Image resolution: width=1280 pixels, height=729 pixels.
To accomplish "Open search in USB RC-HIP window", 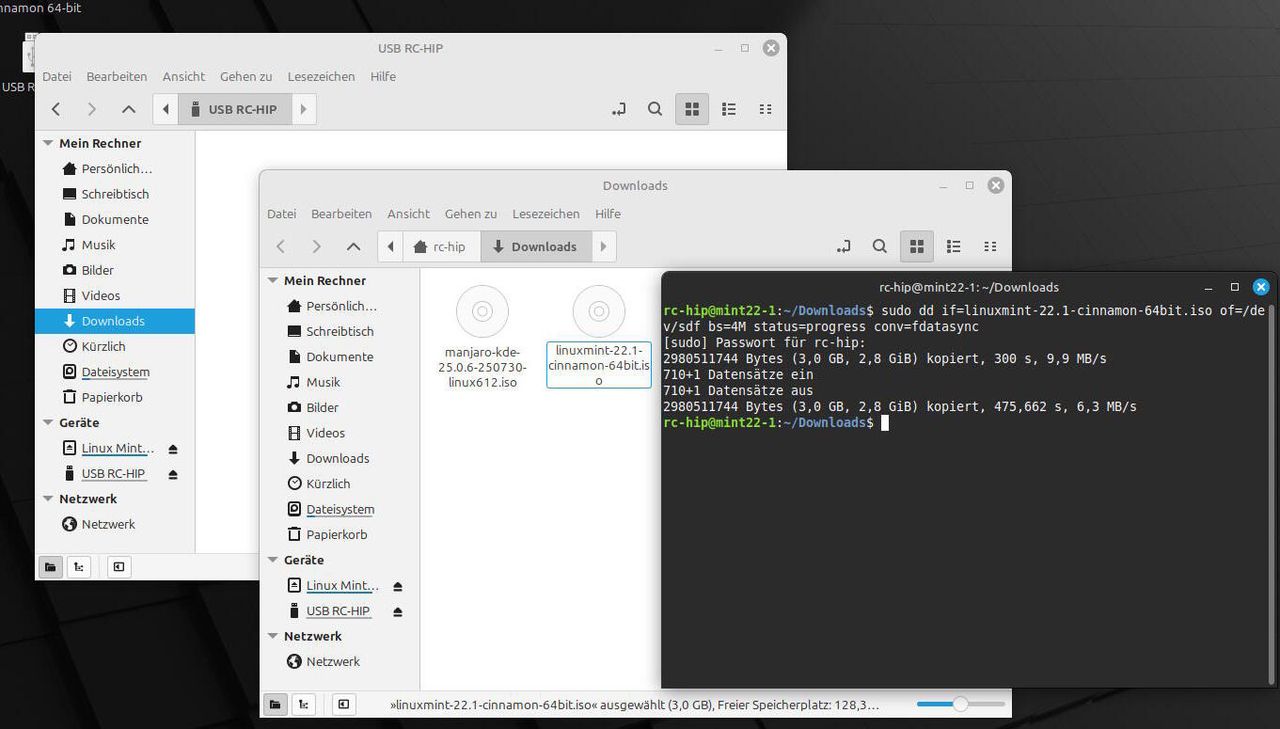I will (x=655, y=109).
